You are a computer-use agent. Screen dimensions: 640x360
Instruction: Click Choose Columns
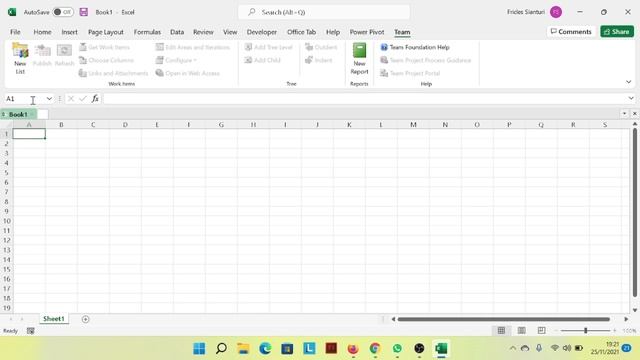pos(106,60)
